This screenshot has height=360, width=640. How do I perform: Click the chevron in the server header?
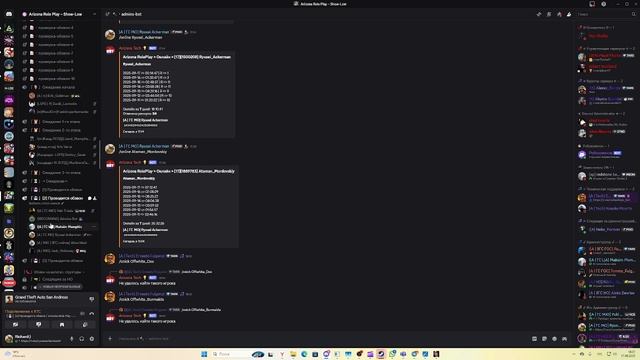(94, 14)
